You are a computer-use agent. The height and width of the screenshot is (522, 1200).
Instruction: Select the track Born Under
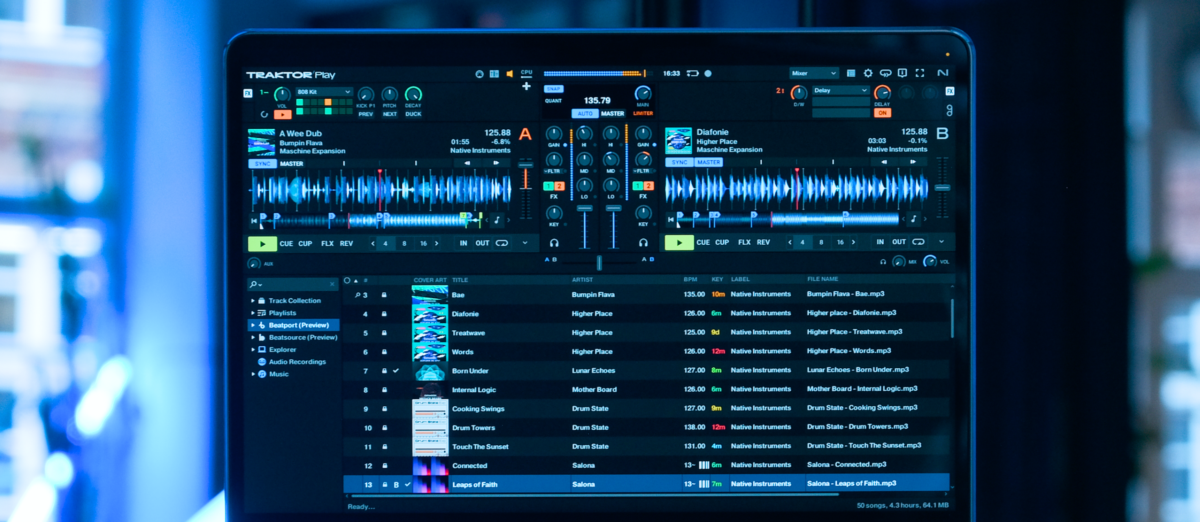470,370
